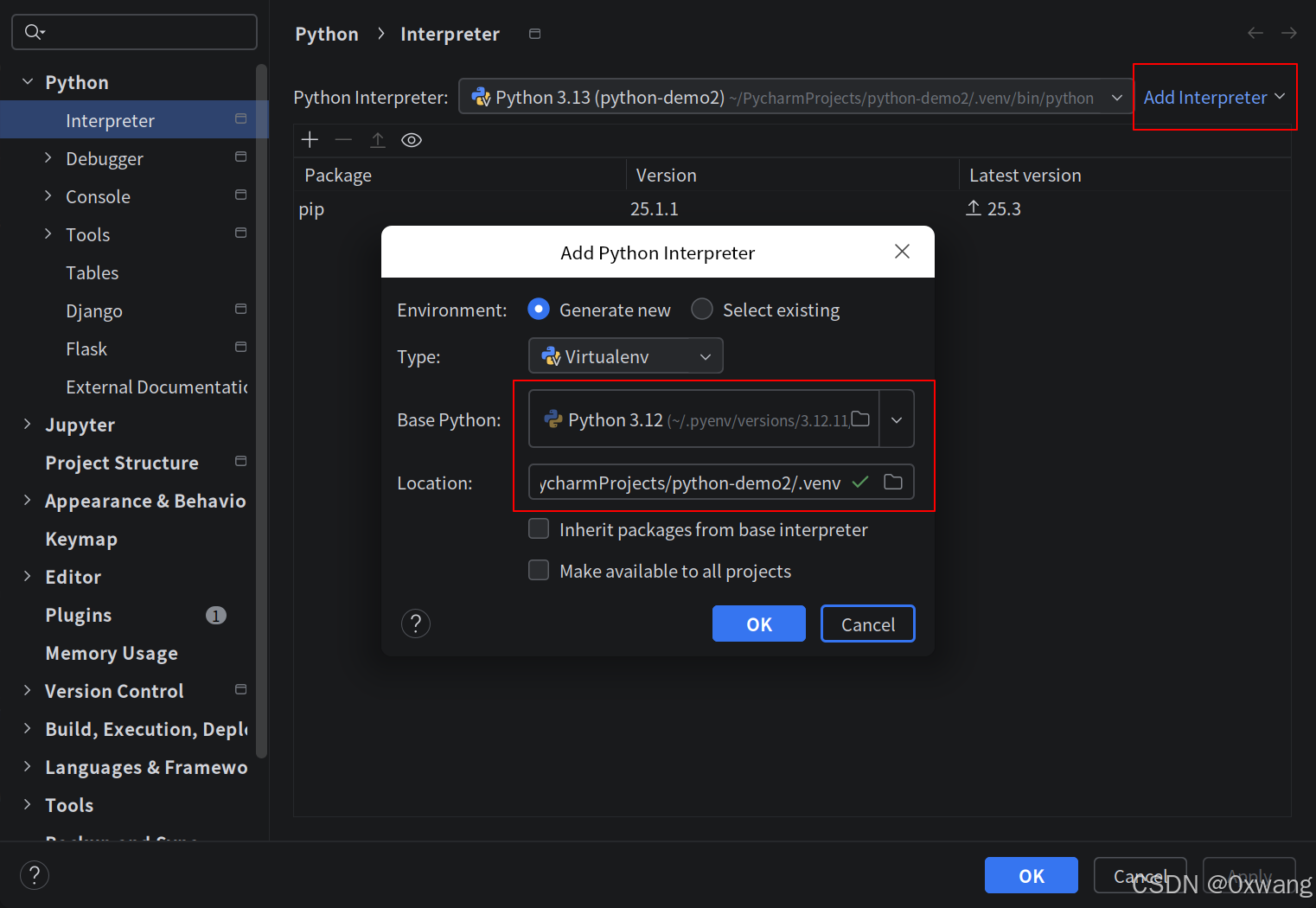Image resolution: width=1316 pixels, height=908 pixels.
Task: Toggle the show early releases eye icon
Action: (x=412, y=140)
